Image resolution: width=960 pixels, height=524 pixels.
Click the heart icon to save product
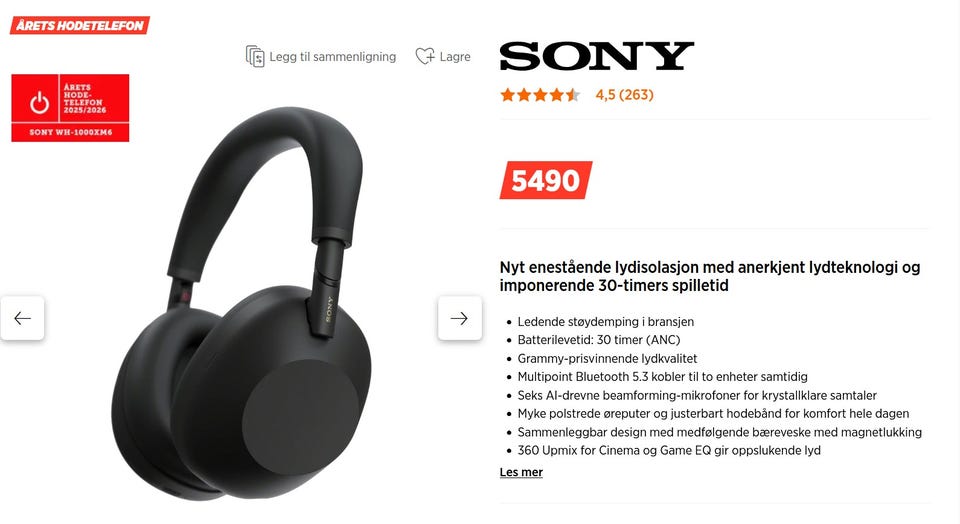pyautogui.click(x=425, y=56)
